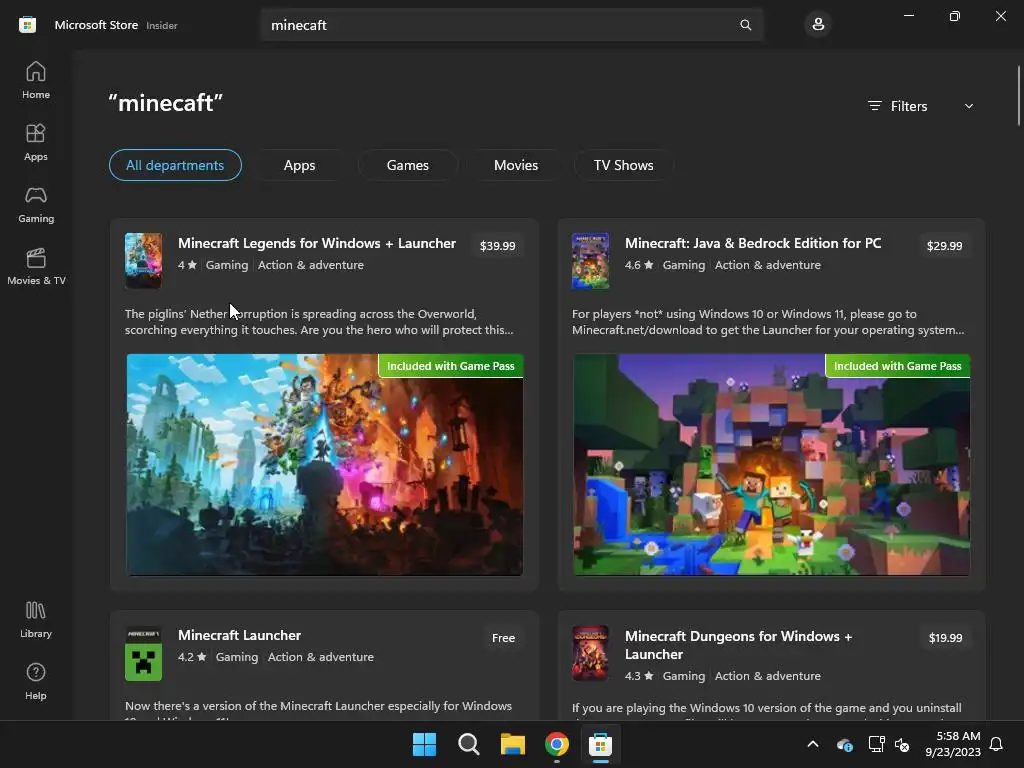Click the muted volume tray icon
The height and width of the screenshot is (768, 1024).
click(902, 744)
